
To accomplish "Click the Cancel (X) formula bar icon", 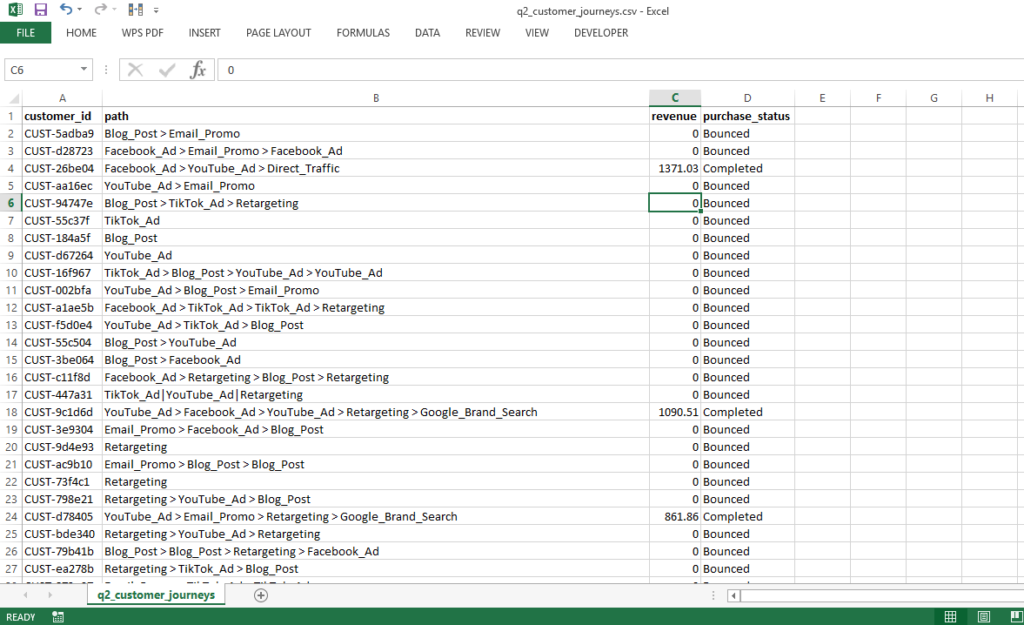I will (135, 70).
